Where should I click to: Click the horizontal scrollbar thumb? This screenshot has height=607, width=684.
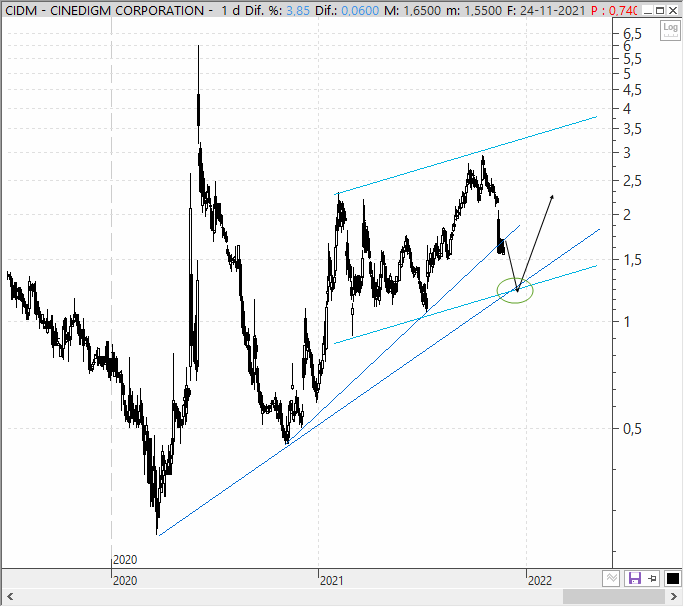click(x=614, y=597)
